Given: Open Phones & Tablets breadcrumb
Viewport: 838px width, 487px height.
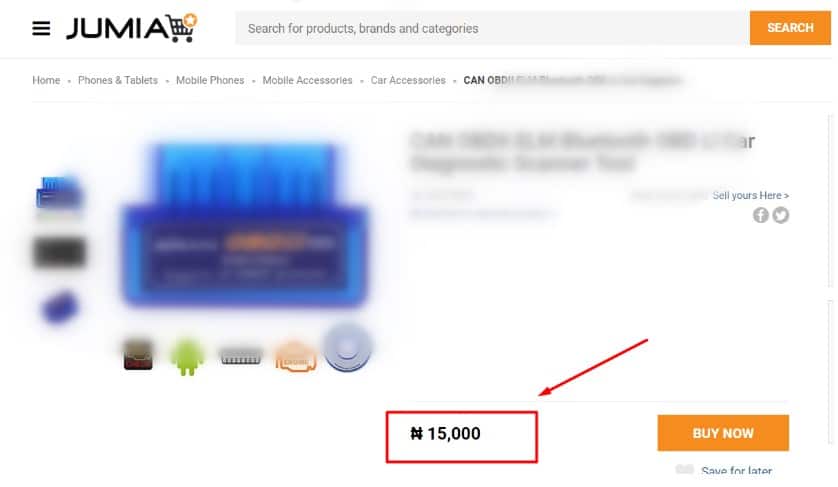Looking at the screenshot, I should pyautogui.click(x=118, y=80).
